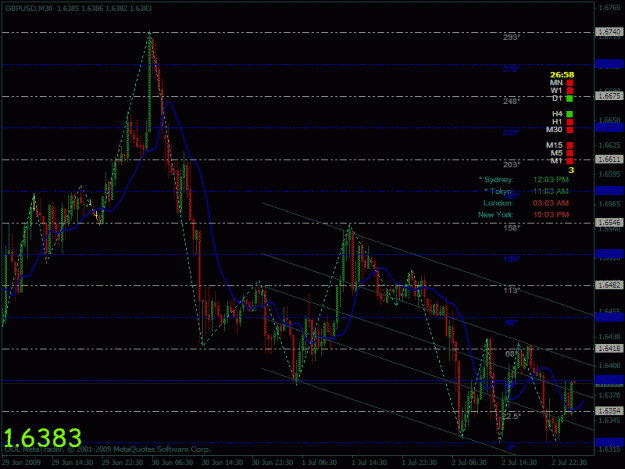Click the red M30 trend indicator square

point(570,130)
